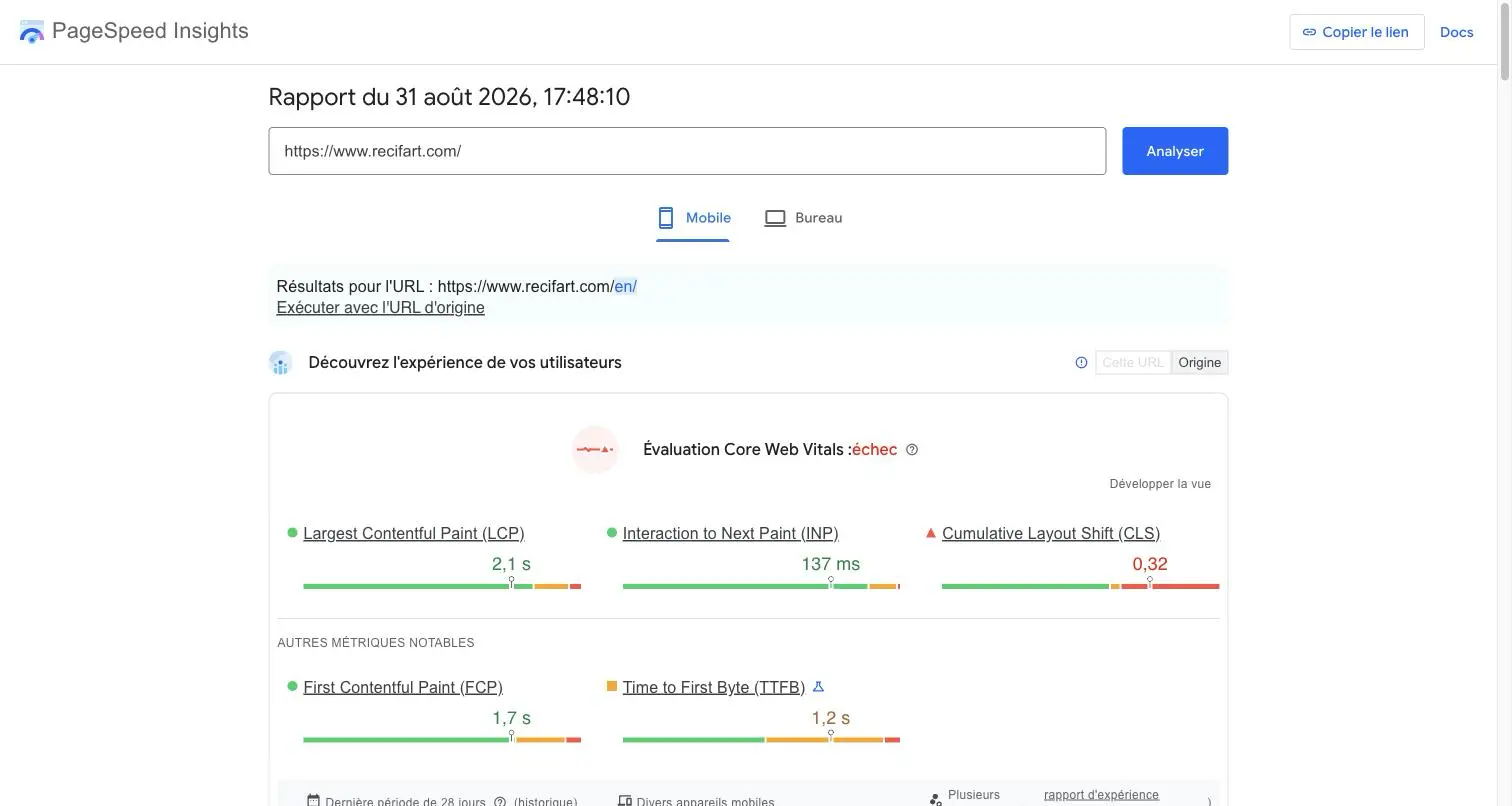Click the mobile phone icon
The height and width of the screenshot is (806, 1512).
pyautogui.click(x=666, y=218)
